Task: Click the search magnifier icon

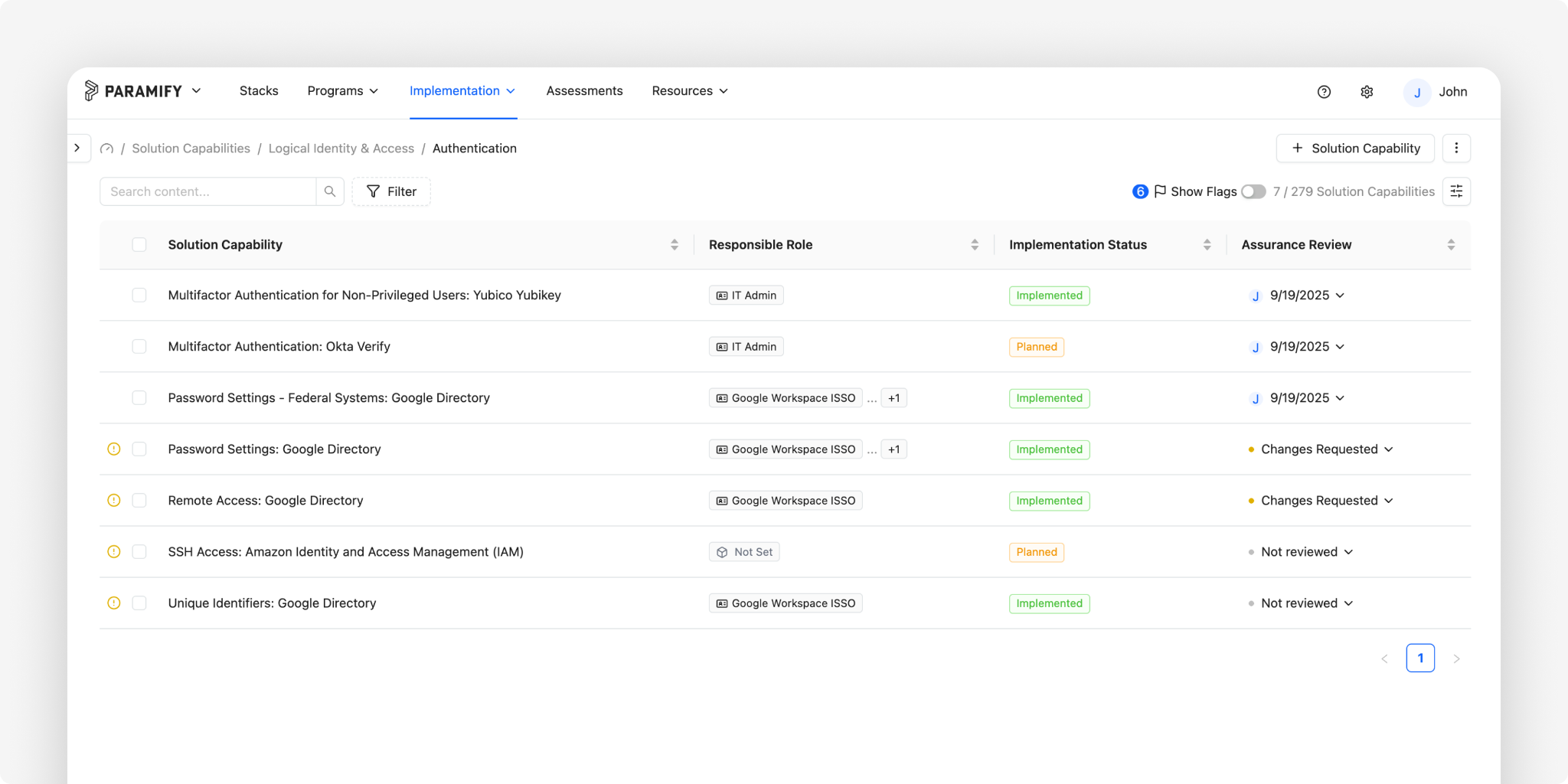Action: pos(330,191)
